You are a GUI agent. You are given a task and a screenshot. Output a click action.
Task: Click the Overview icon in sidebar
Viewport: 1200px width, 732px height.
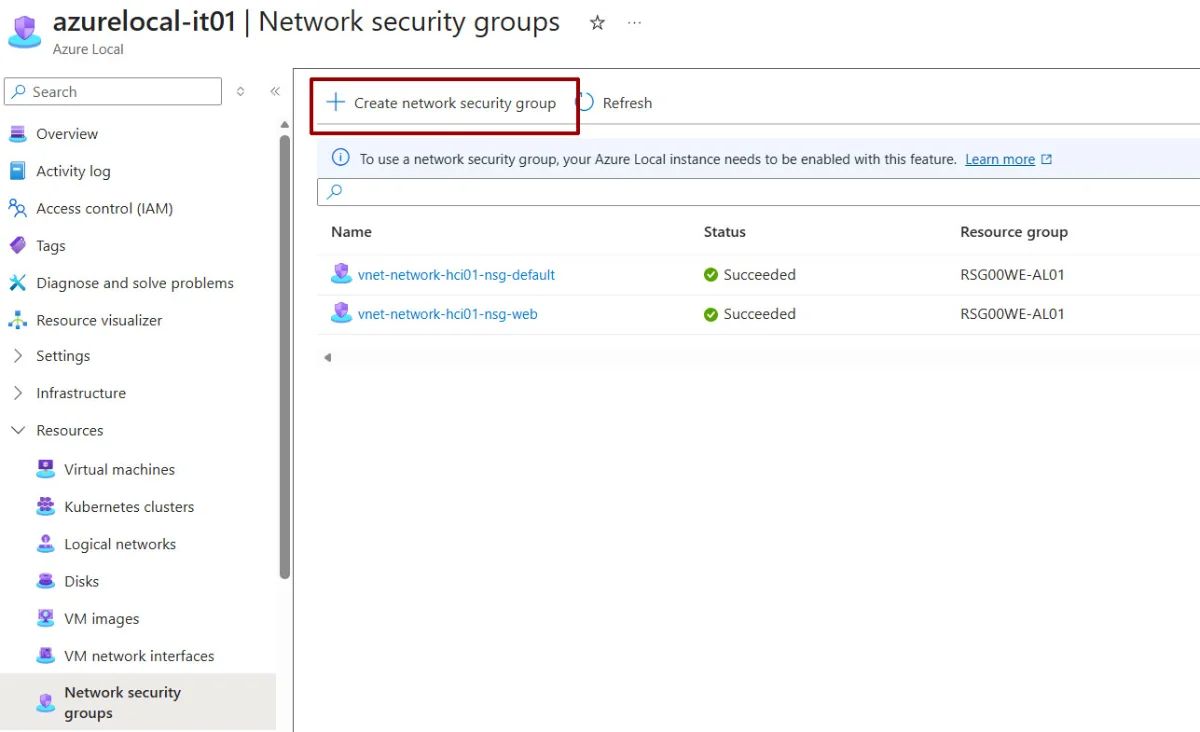pos(17,134)
